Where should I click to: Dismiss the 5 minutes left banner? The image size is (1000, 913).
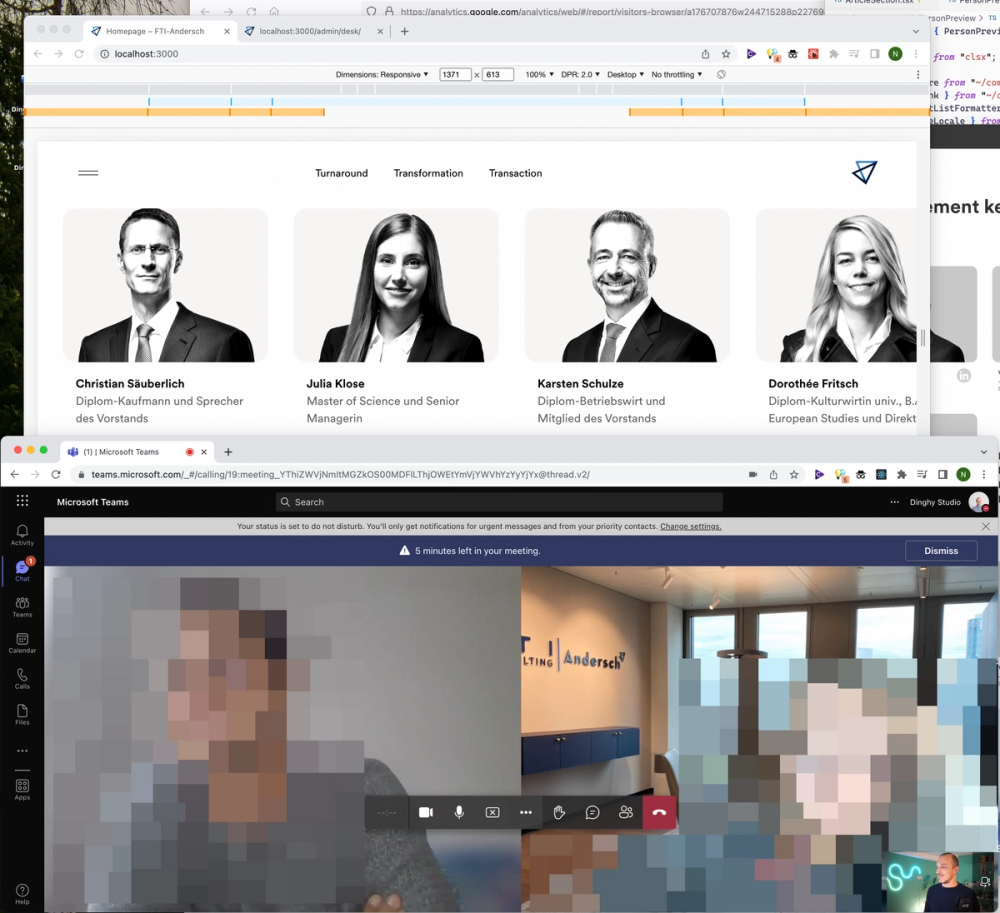click(x=941, y=551)
